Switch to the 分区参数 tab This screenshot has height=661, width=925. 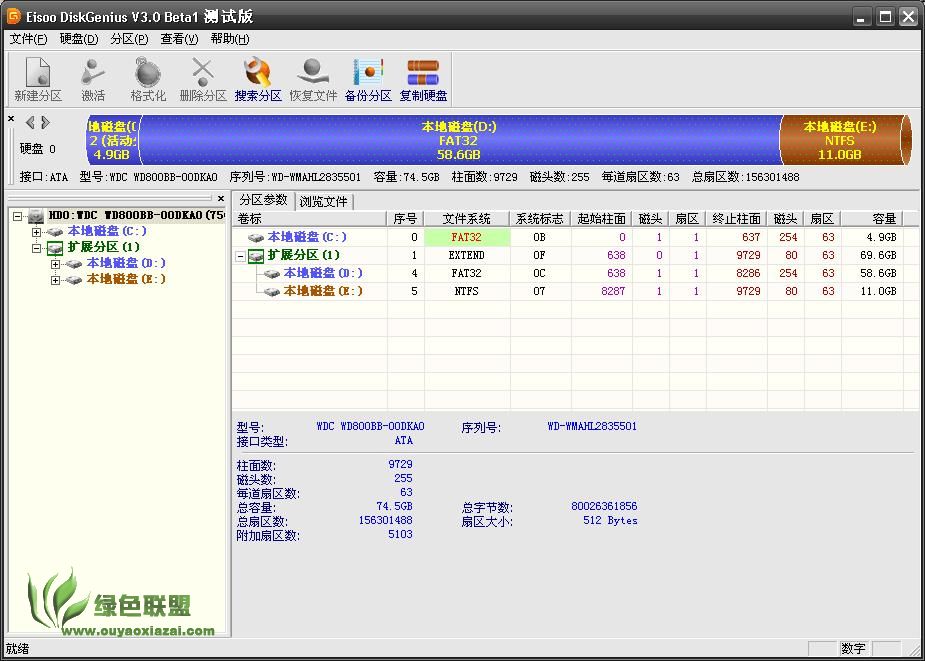click(263, 199)
